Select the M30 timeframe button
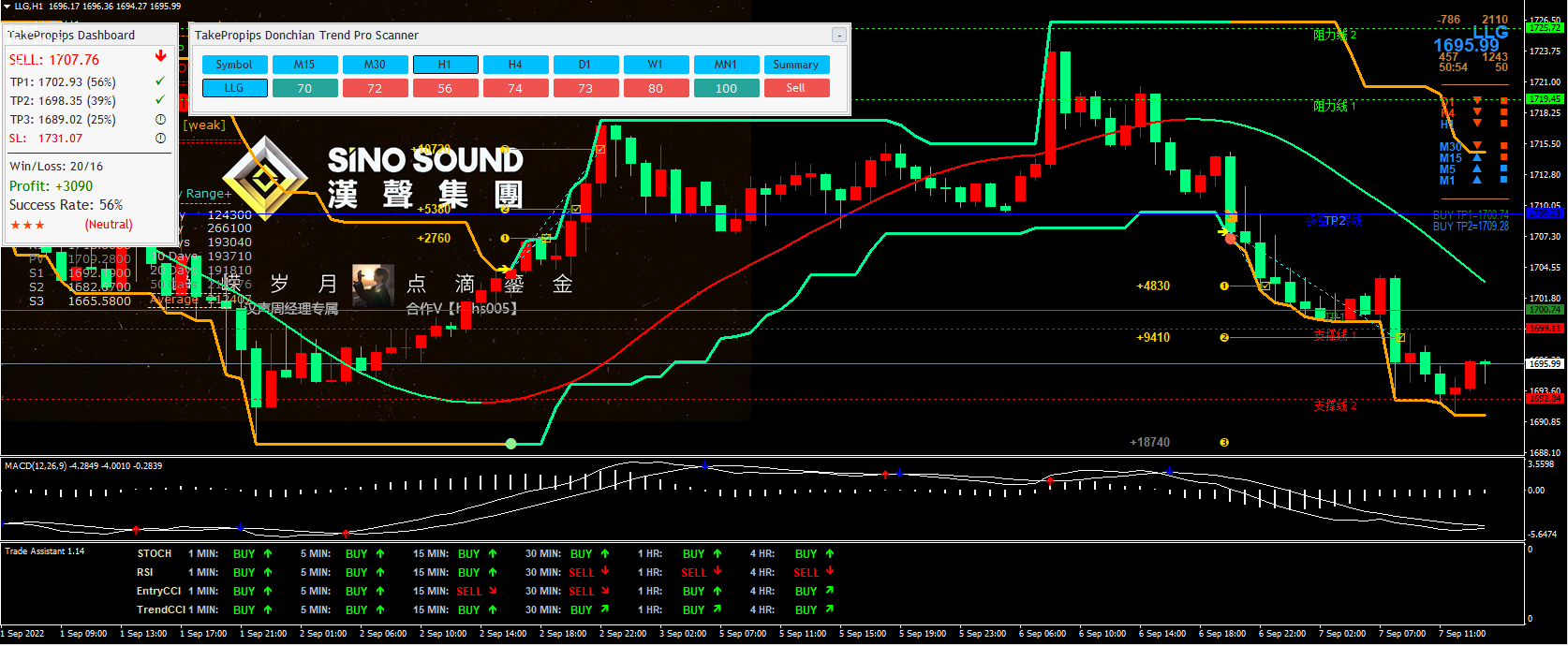The height and width of the screenshot is (646, 1568). (375, 65)
